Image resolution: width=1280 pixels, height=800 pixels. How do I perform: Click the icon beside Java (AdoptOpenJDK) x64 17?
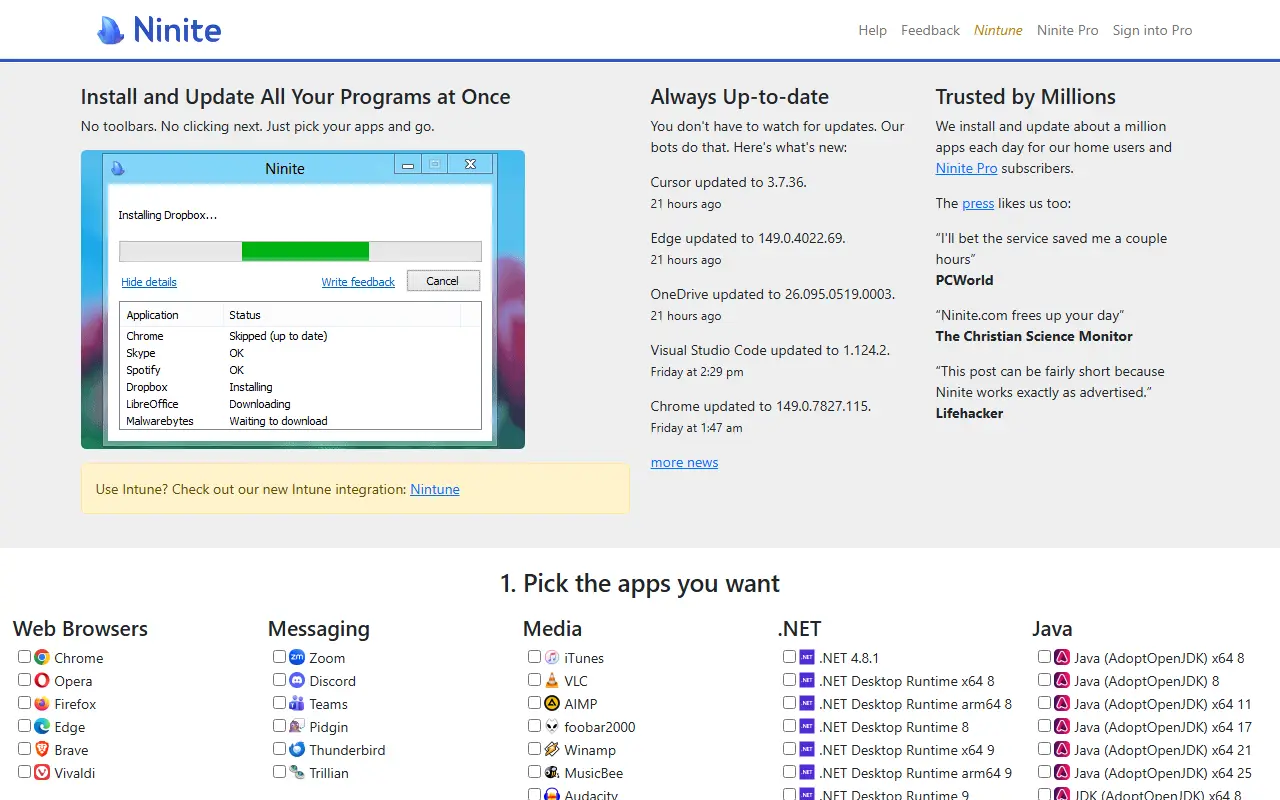[x=1062, y=726]
